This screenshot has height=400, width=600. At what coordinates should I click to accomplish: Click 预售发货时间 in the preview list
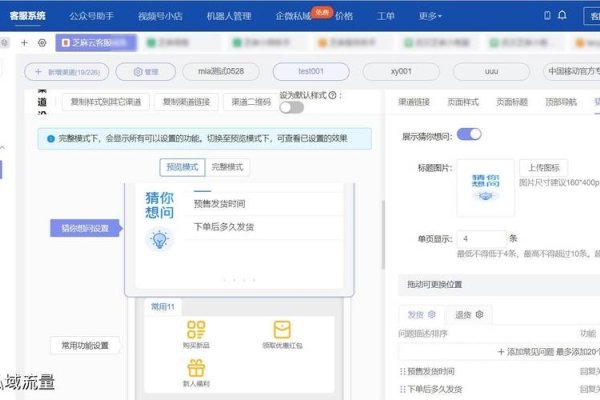click(x=219, y=204)
